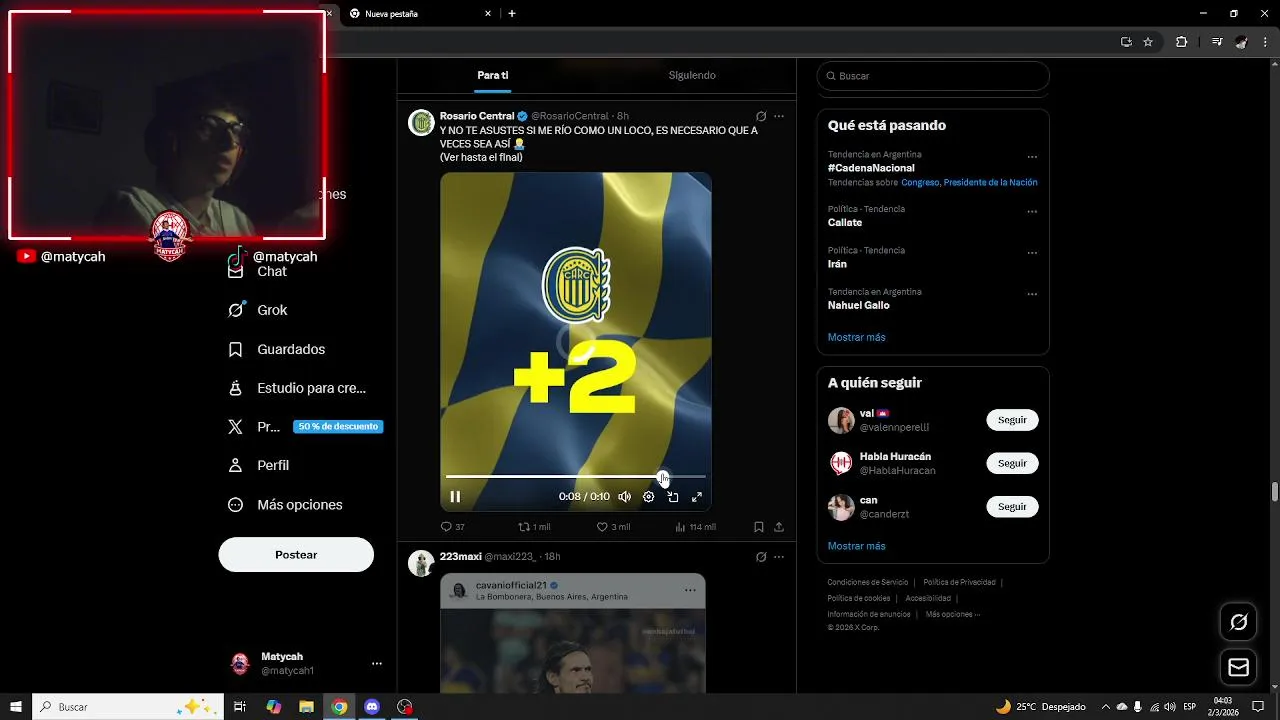Screen dimensions: 1280x720
Task: Open options for #CadenaNacional trend
Action: [1032, 157]
